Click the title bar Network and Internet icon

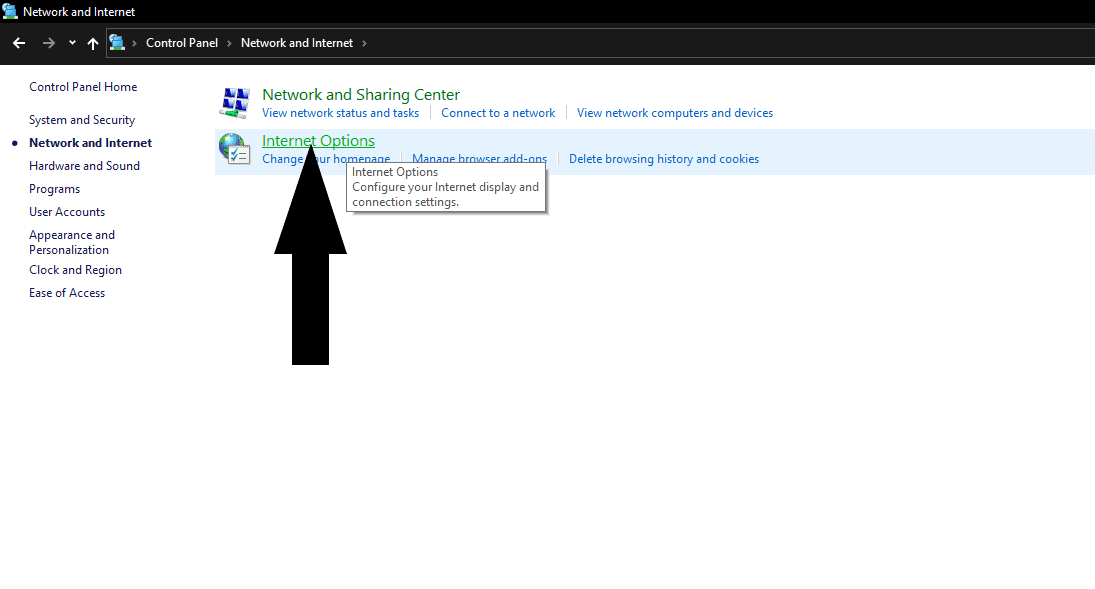pos(10,11)
